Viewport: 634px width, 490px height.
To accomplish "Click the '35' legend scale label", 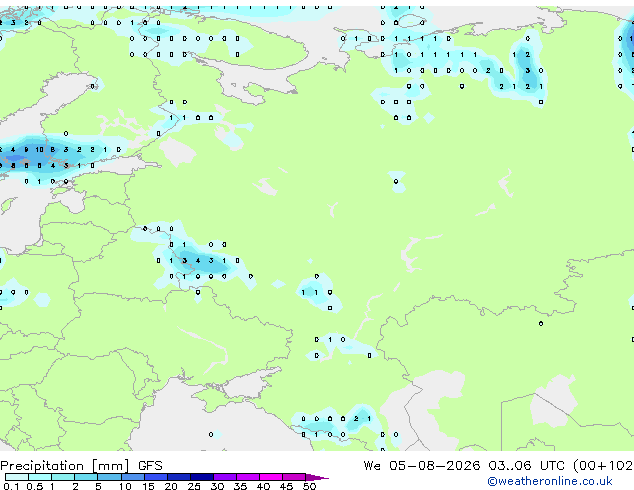I will coord(240,486).
